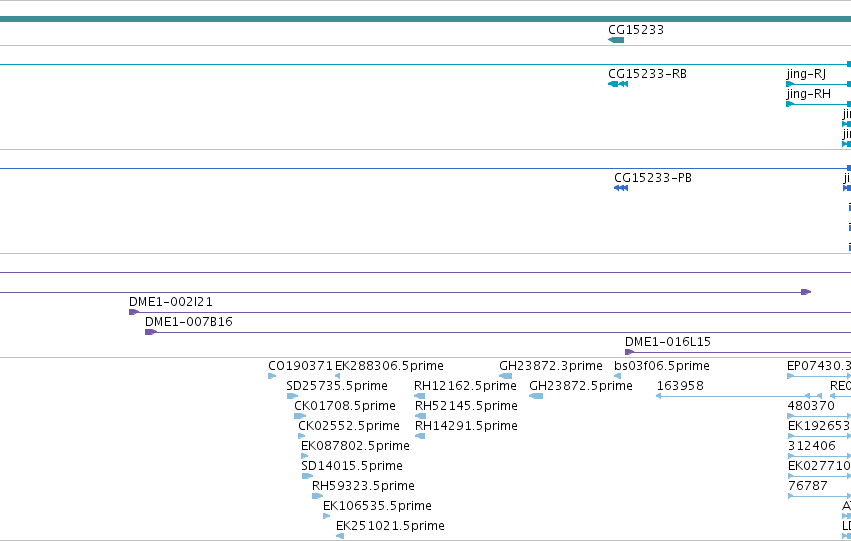Click the RH59323.5prime label

pyautogui.click(x=363, y=486)
